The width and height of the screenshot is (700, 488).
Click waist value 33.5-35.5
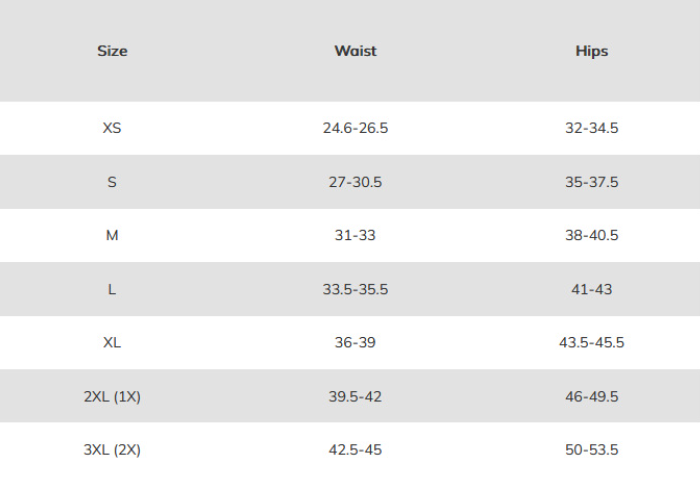point(355,289)
